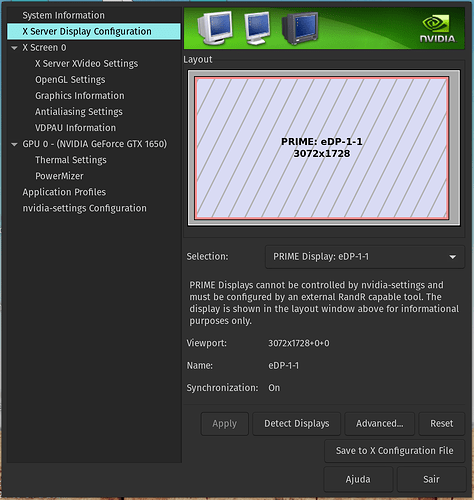The width and height of the screenshot is (474, 500).
Task: Open Graphics Information page
Action: (80, 96)
